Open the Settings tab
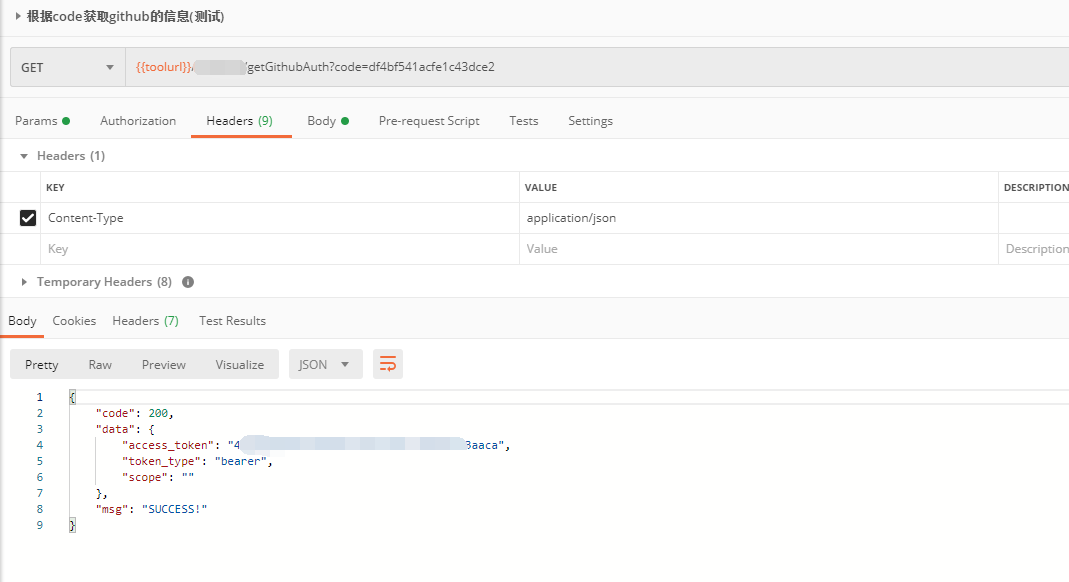This screenshot has width=1069, height=582. (x=590, y=121)
